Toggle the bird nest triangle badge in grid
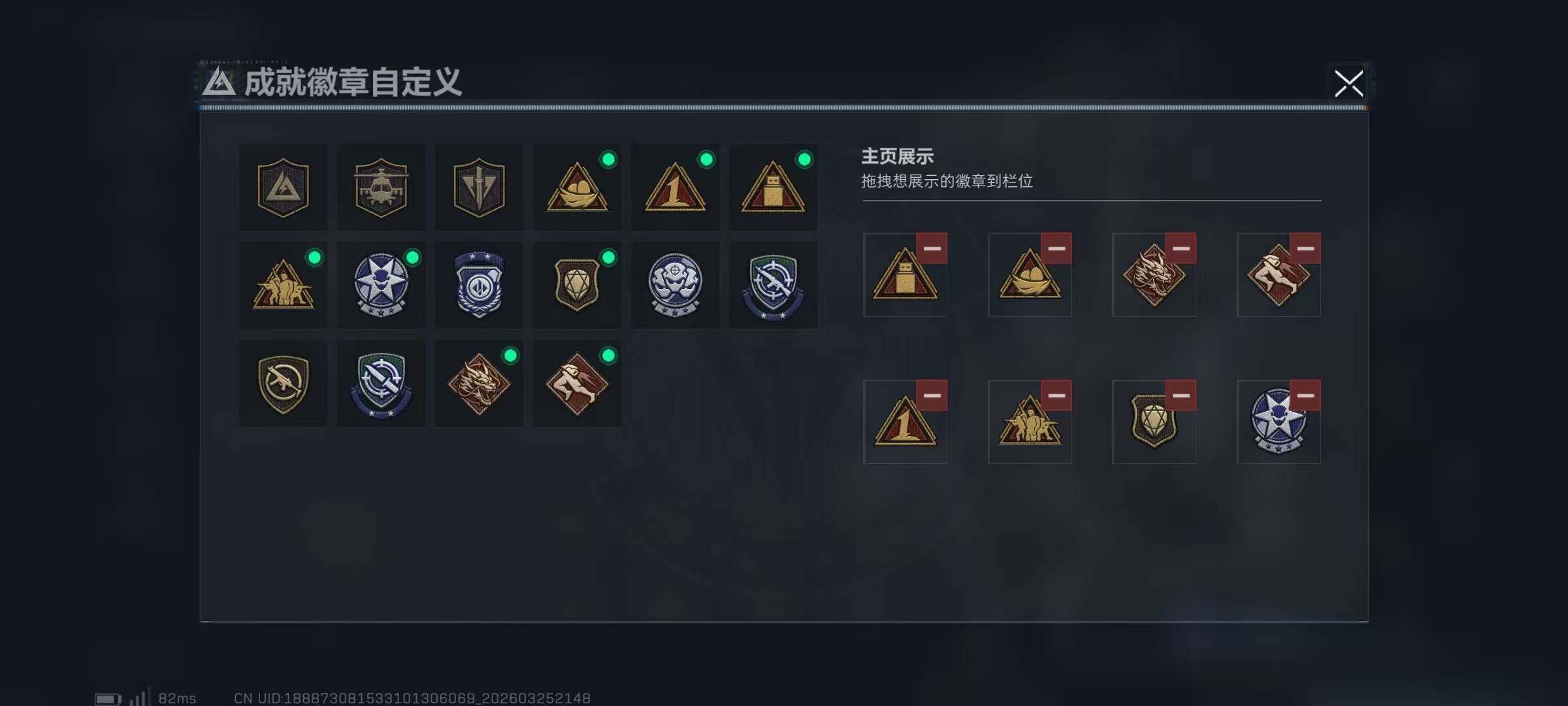This screenshot has height=706, width=1568. (x=577, y=188)
